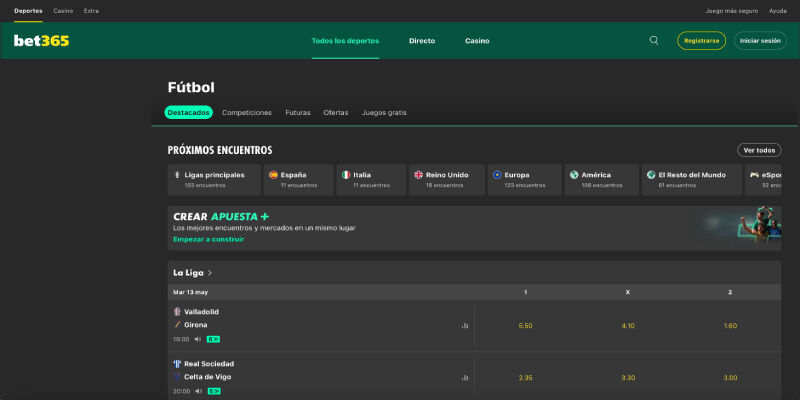The height and width of the screenshot is (400, 800).
Task: Expand La Liga with its chevron
Action: point(210,273)
